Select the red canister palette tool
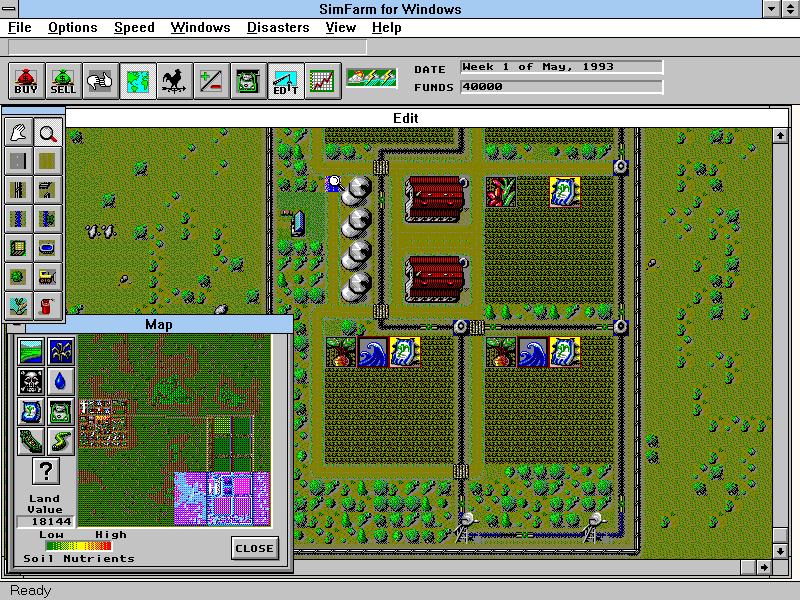 click(x=48, y=306)
